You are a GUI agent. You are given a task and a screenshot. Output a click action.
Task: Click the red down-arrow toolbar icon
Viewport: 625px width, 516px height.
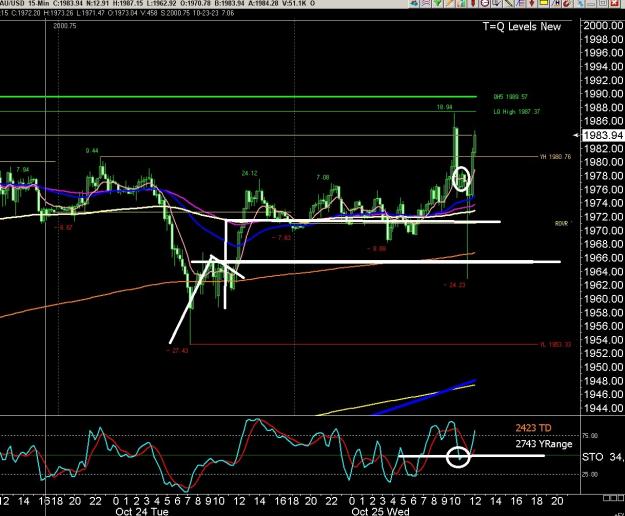pyautogui.click(x=531, y=3)
